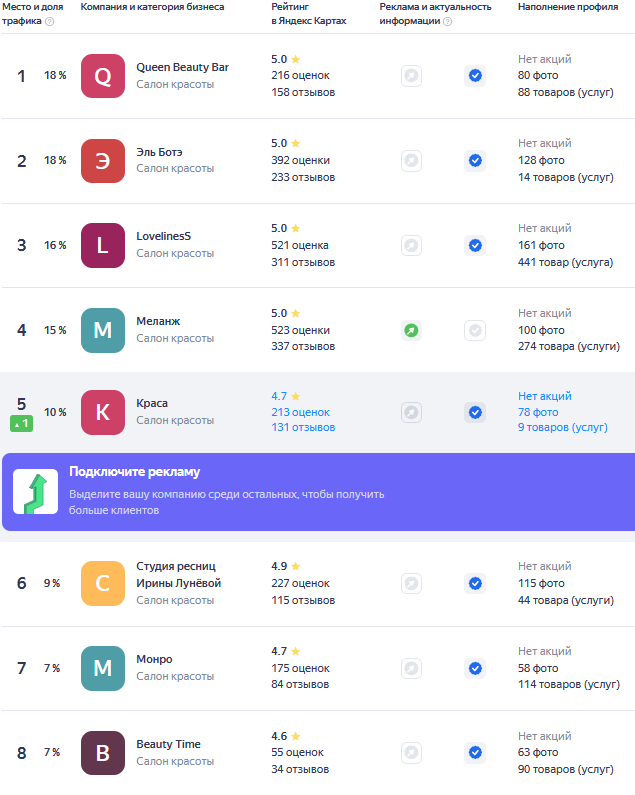Click the help icon beside информации header
Viewport: 635px width, 795px height.
[x=447, y=21]
